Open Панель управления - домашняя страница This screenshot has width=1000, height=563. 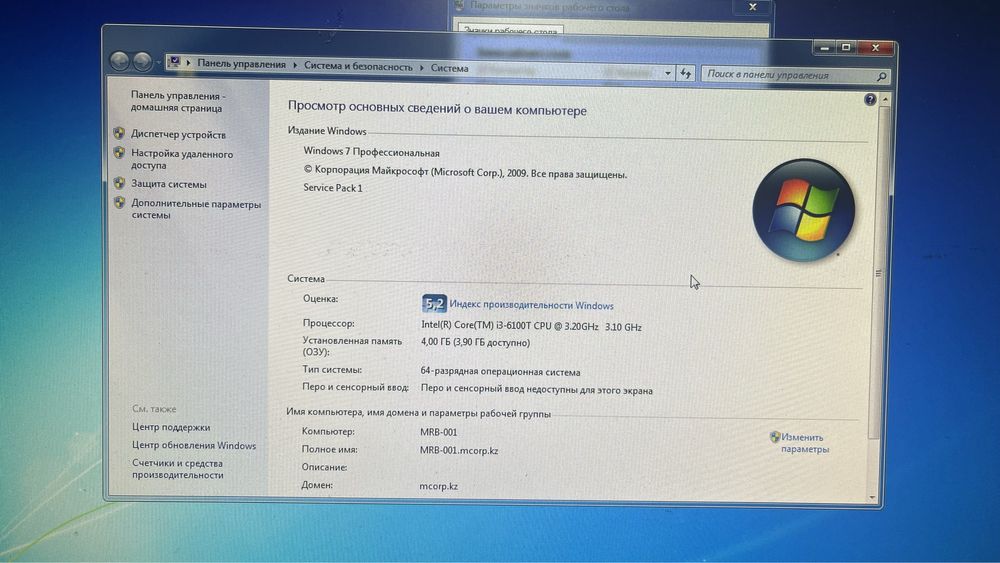click(x=178, y=102)
